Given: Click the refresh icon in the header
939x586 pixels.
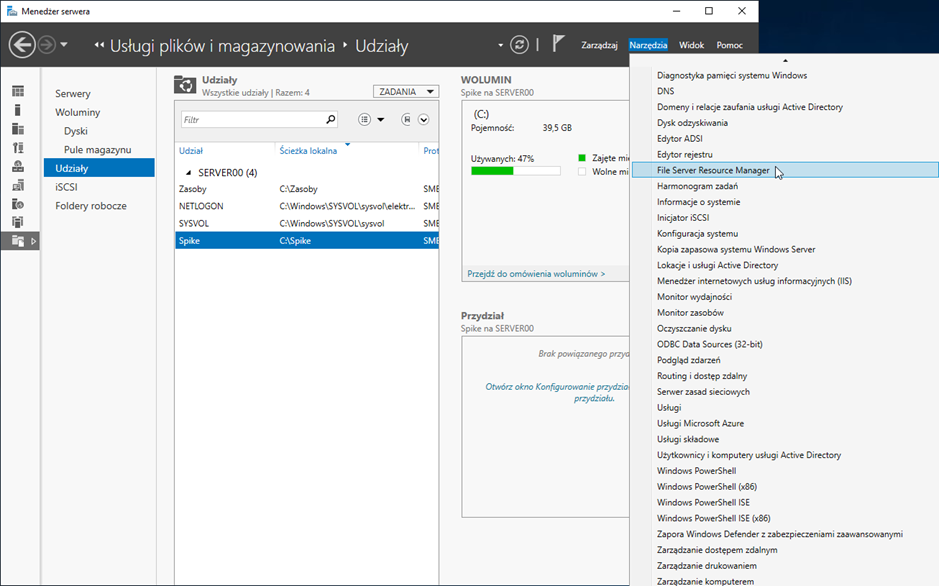Looking at the screenshot, I should coord(518,45).
